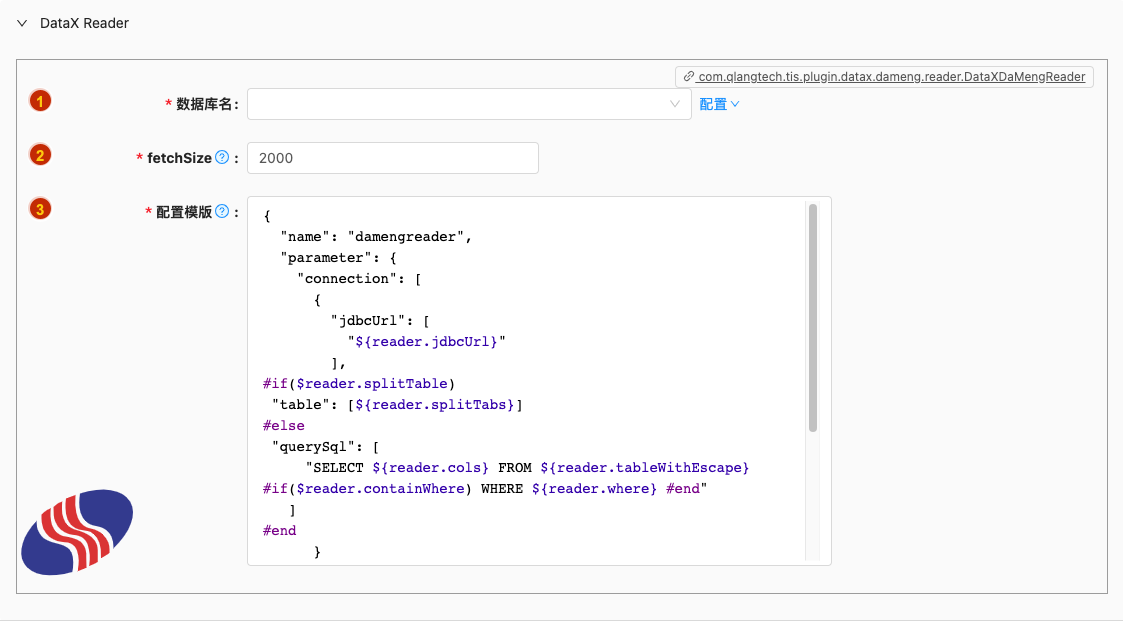Focus the fetchSize input field showing 2000
Screen dimensions: 1123x621
coord(392,158)
